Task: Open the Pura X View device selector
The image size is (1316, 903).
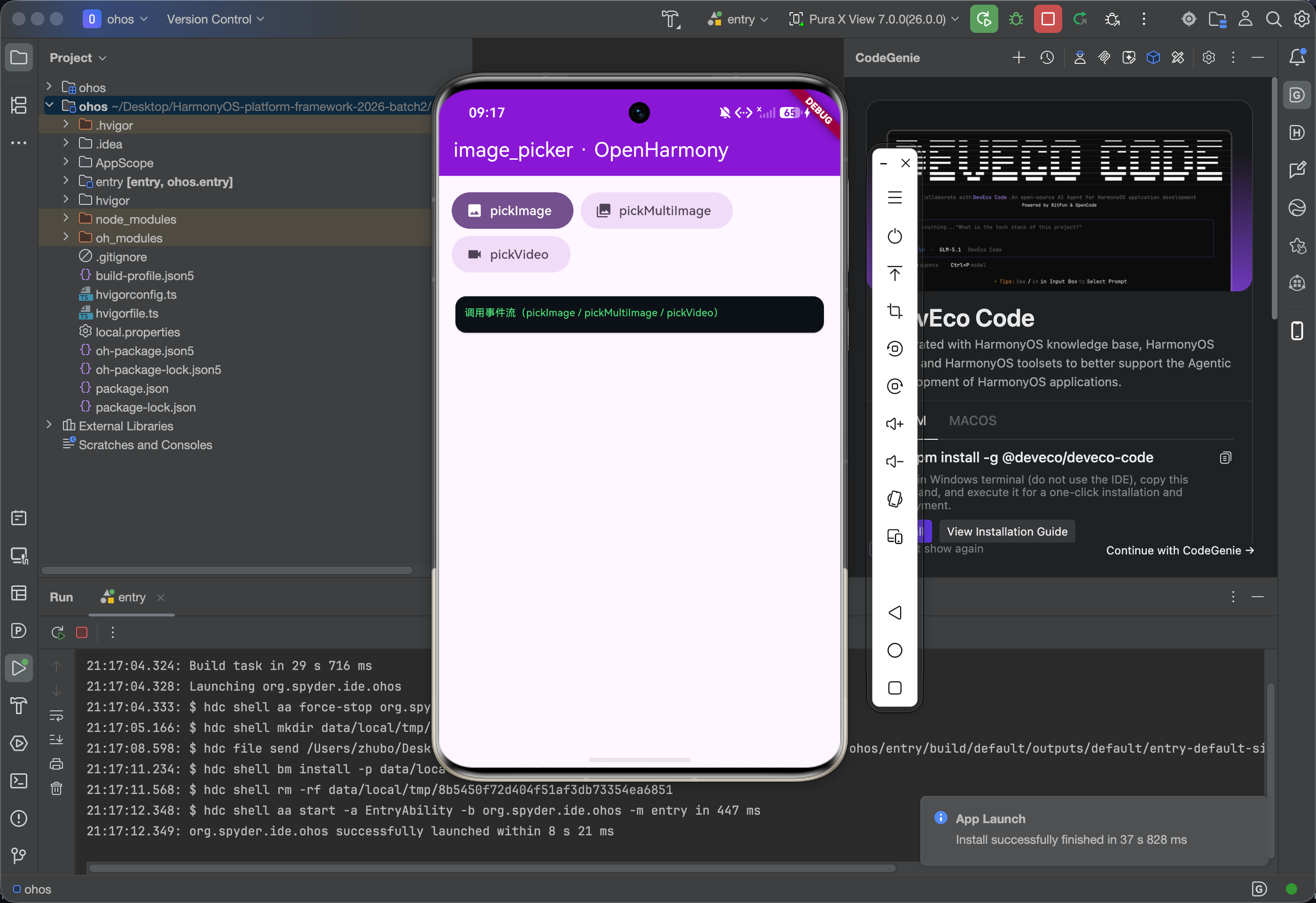Action: (x=874, y=19)
